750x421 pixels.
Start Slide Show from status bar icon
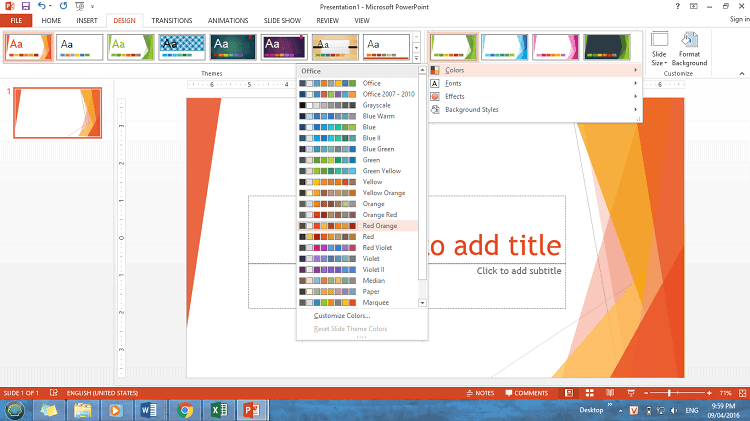tap(631, 393)
